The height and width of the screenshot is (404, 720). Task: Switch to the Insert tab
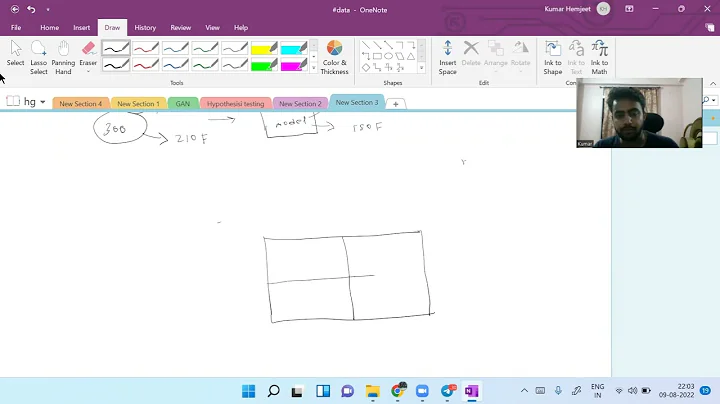point(82,28)
